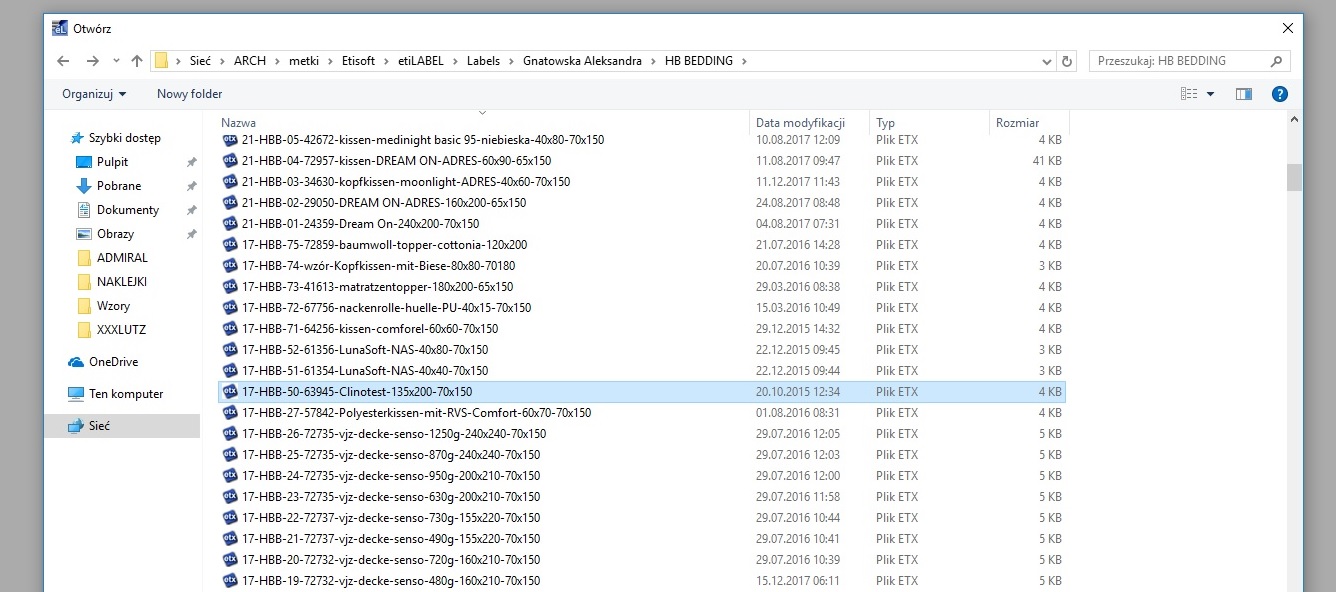This screenshot has height=592, width=1336.
Task: Open Pobrane downloads folder
Action: (x=118, y=186)
